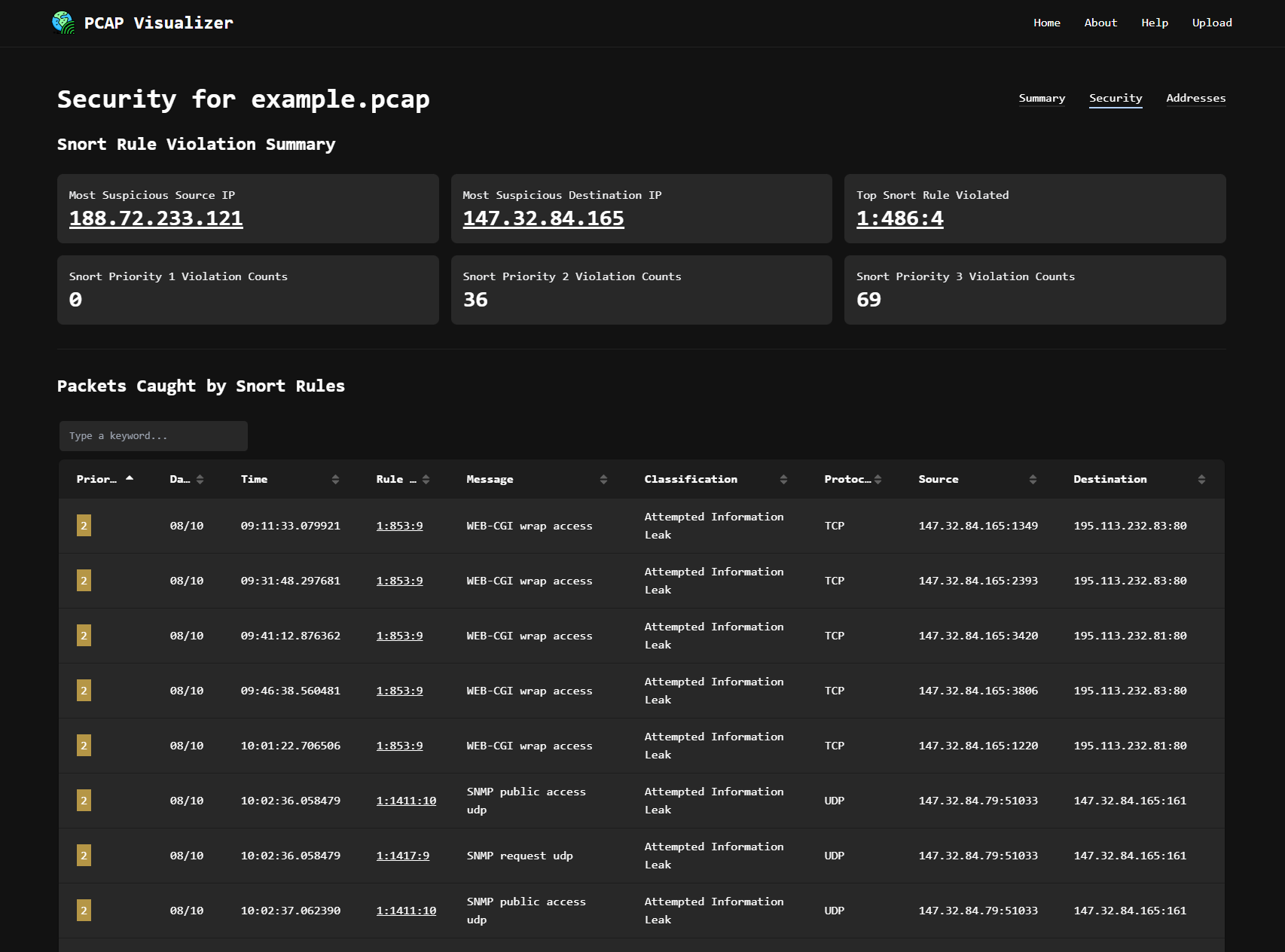Open rule 1:853:9 in 09:11:33 row
The image size is (1285, 952).
click(399, 526)
